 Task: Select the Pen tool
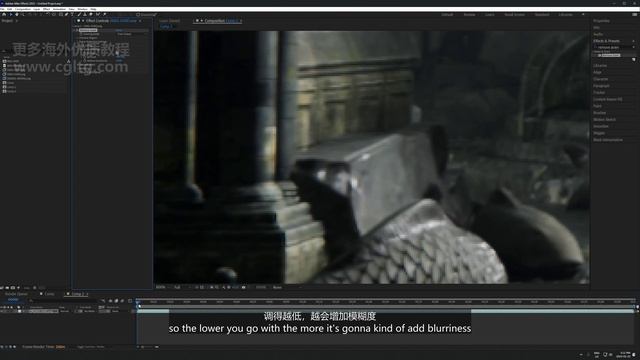coord(67,14)
